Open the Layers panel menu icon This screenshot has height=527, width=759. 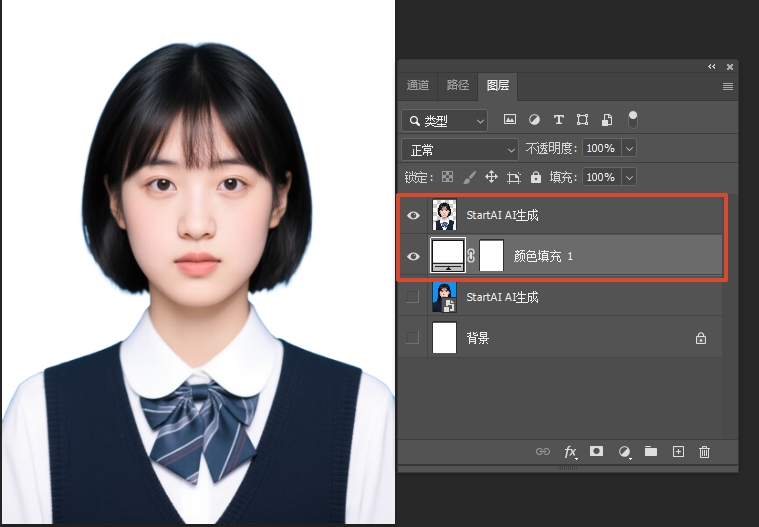(728, 86)
